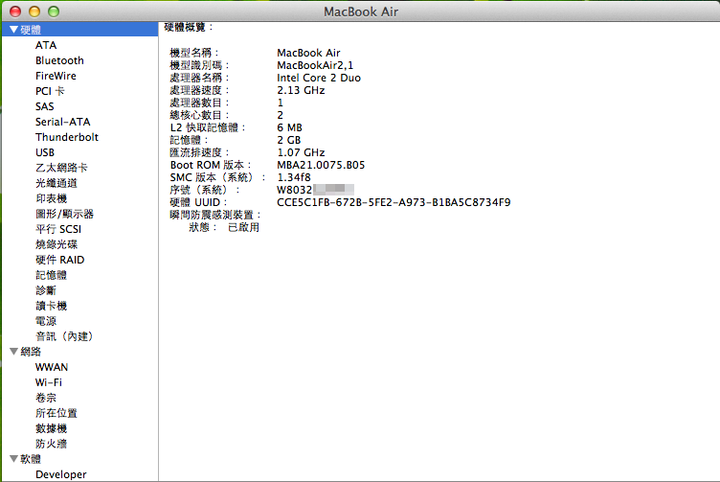
Task: Choose the USB entry
Action: 45,152
